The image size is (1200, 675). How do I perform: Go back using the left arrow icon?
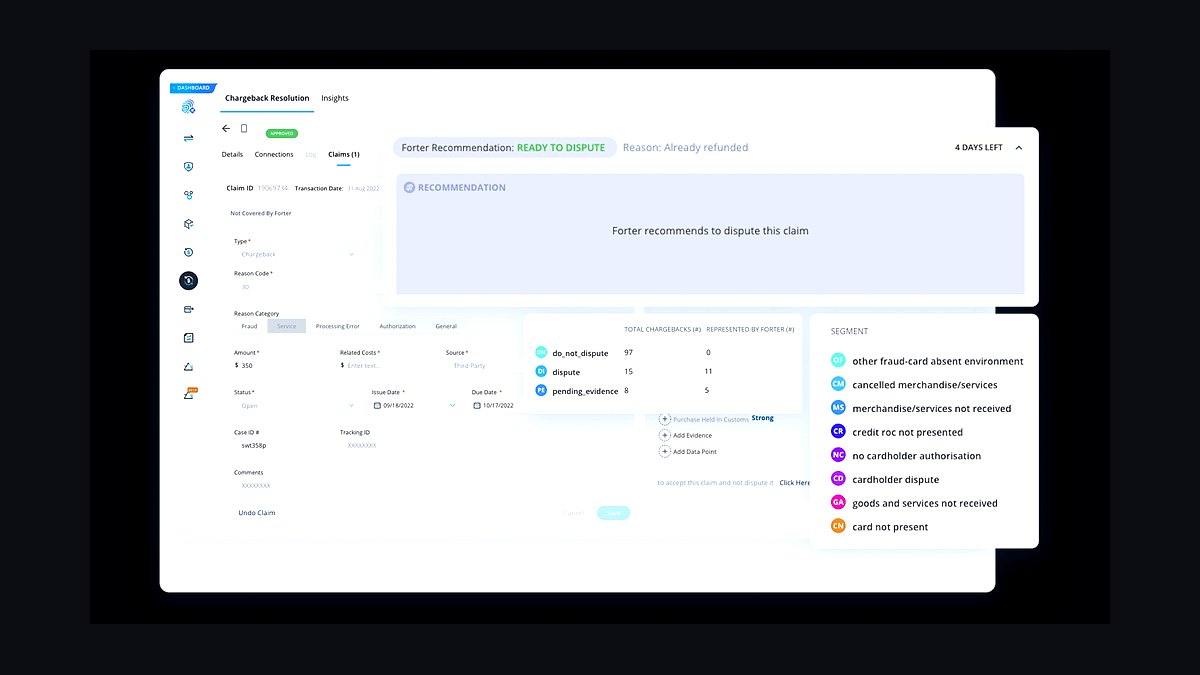tap(226, 129)
